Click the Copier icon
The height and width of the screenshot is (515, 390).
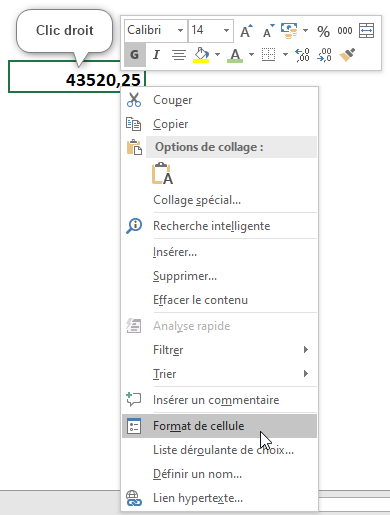click(x=134, y=124)
